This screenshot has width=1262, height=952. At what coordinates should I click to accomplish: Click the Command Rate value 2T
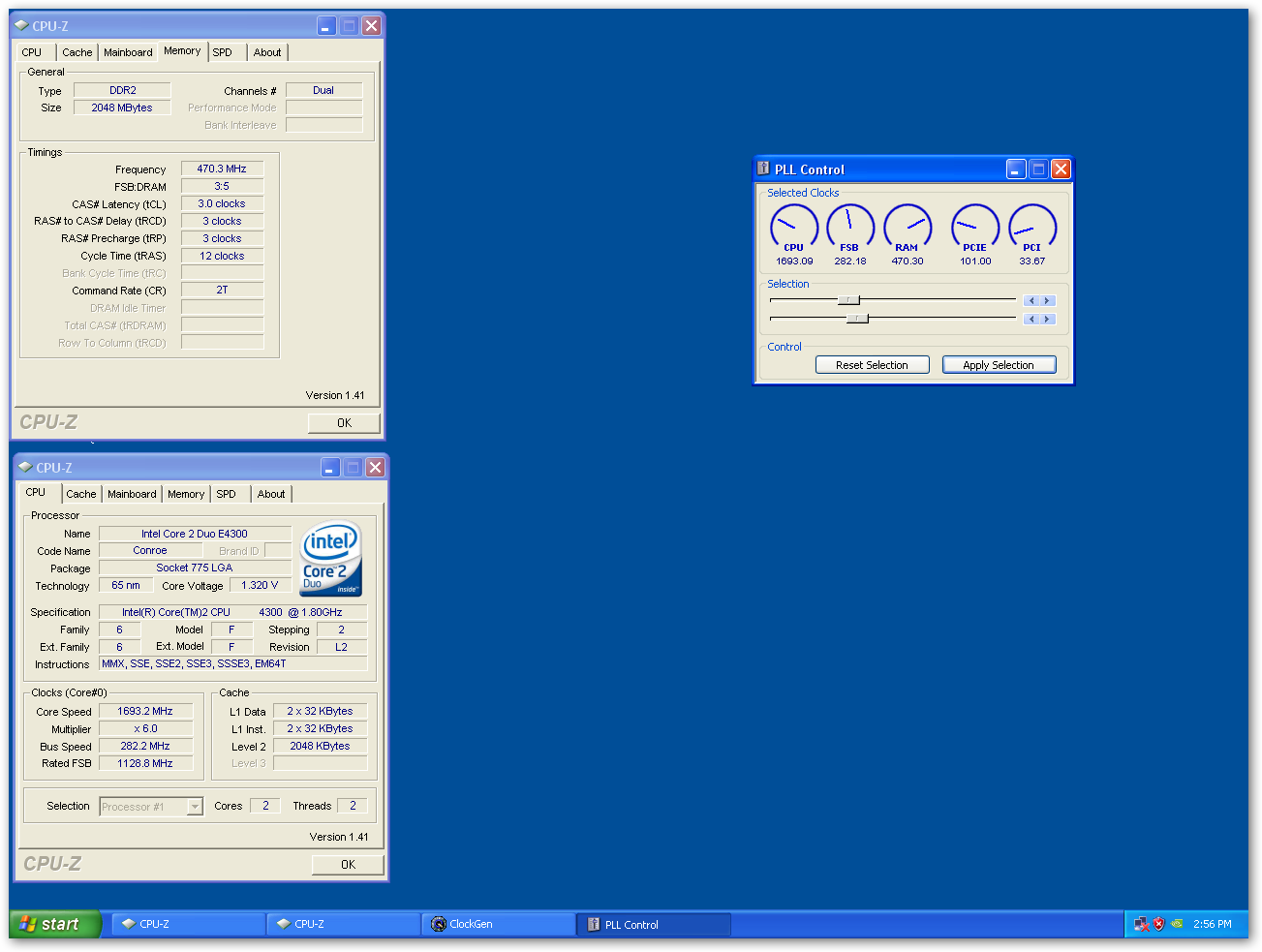coord(222,290)
